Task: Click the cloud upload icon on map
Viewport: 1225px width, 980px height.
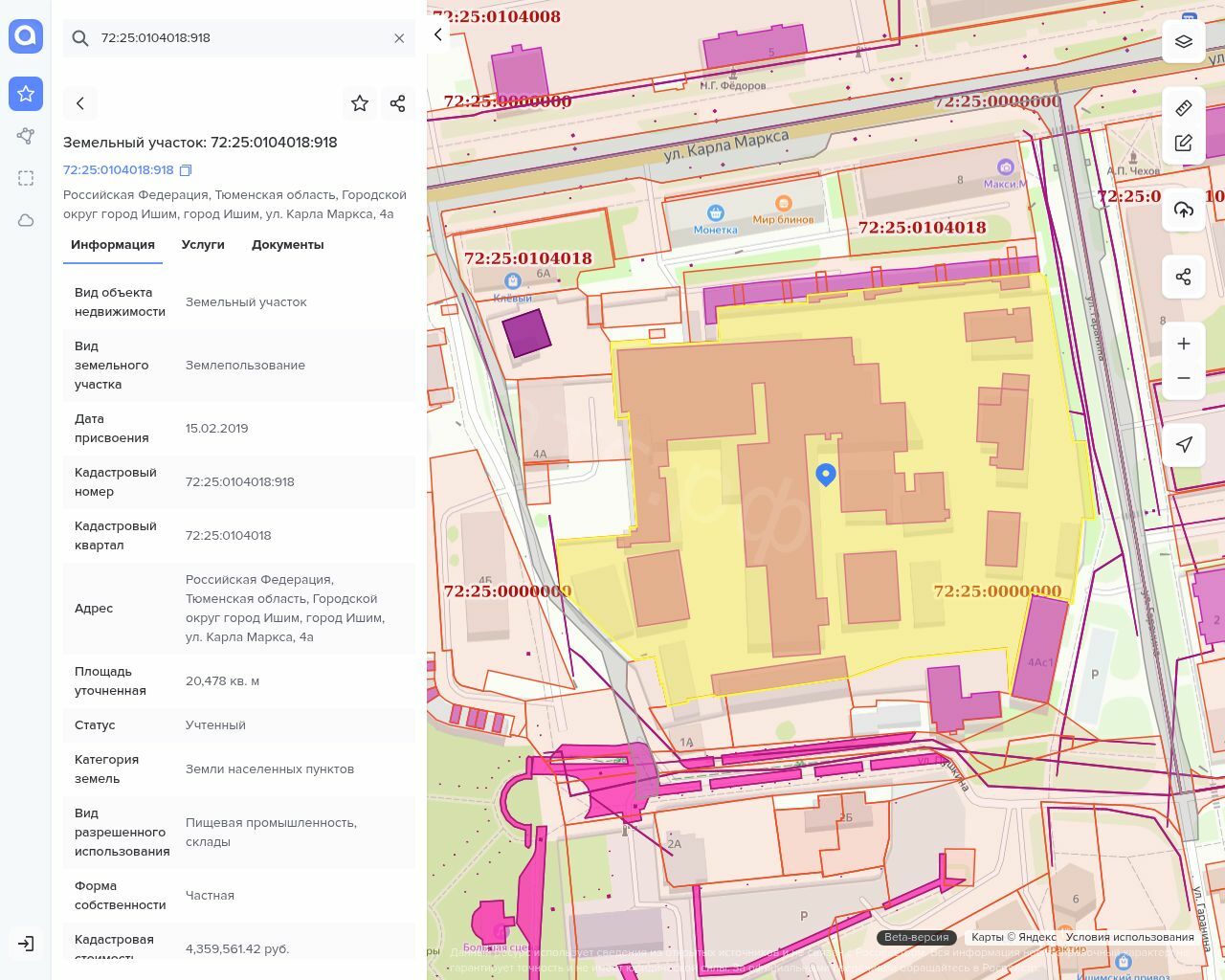Action: pyautogui.click(x=1184, y=210)
